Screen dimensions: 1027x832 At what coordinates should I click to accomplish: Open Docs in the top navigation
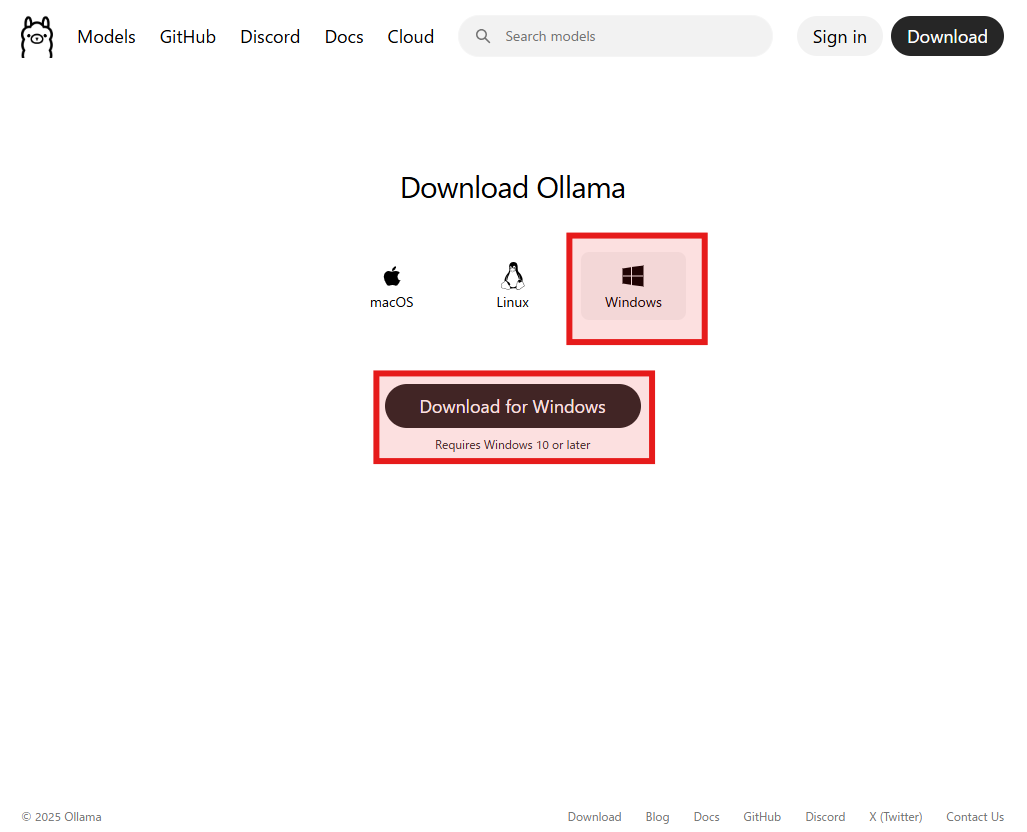point(344,37)
